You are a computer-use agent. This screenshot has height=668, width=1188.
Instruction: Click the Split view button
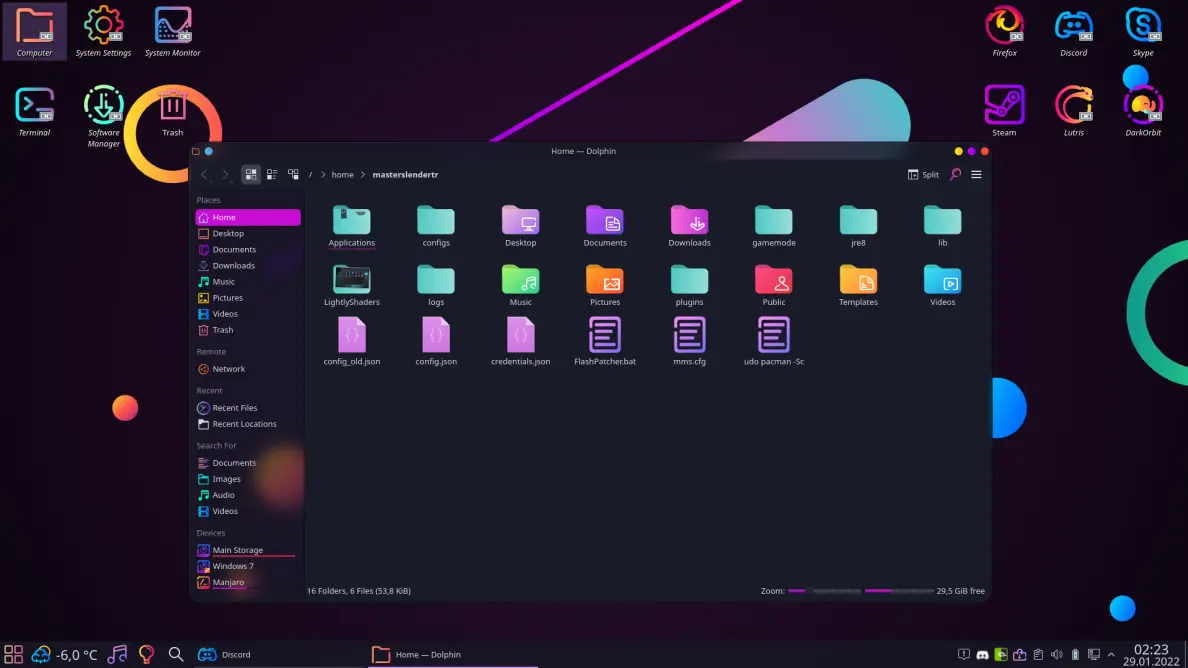tap(923, 174)
